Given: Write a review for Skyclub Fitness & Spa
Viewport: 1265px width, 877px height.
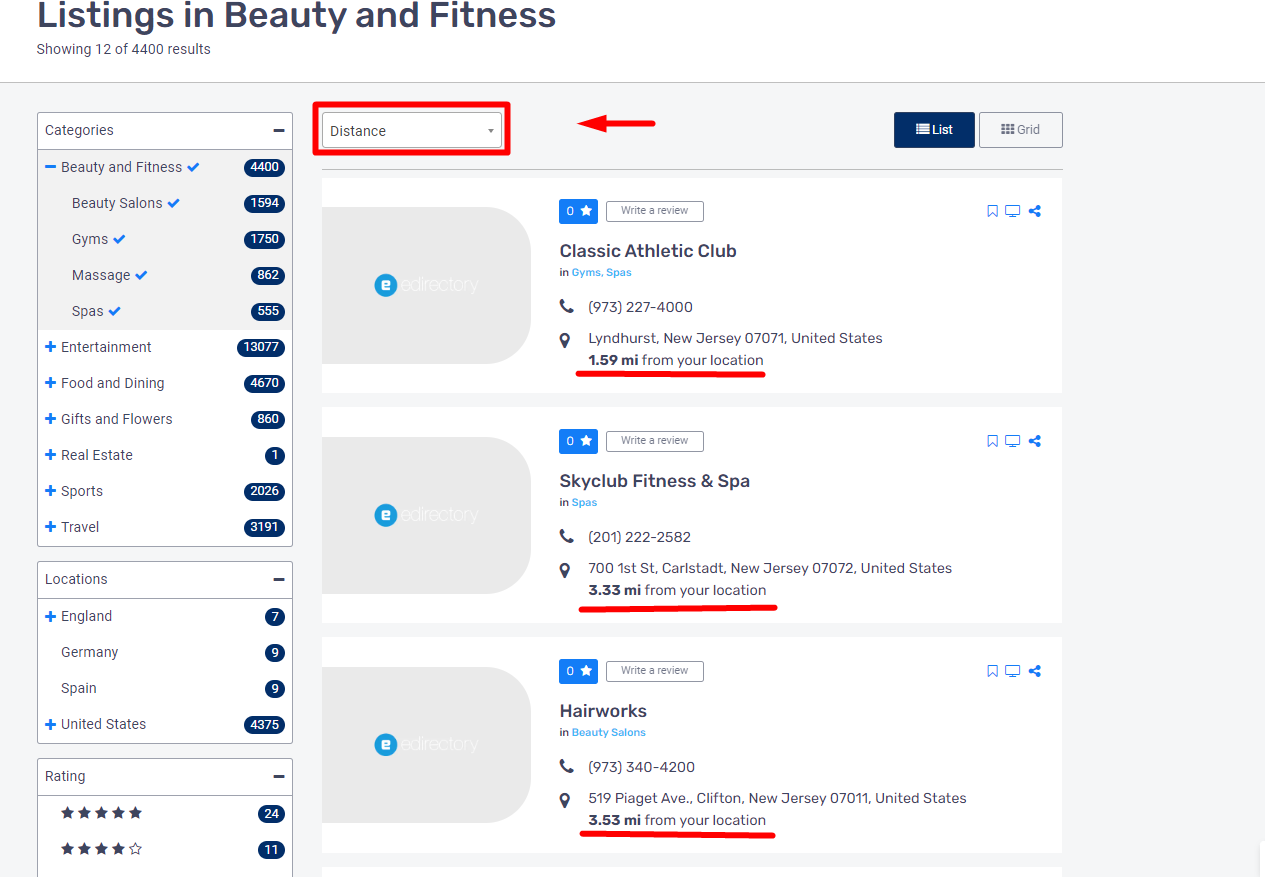Looking at the screenshot, I should [655, 441].
